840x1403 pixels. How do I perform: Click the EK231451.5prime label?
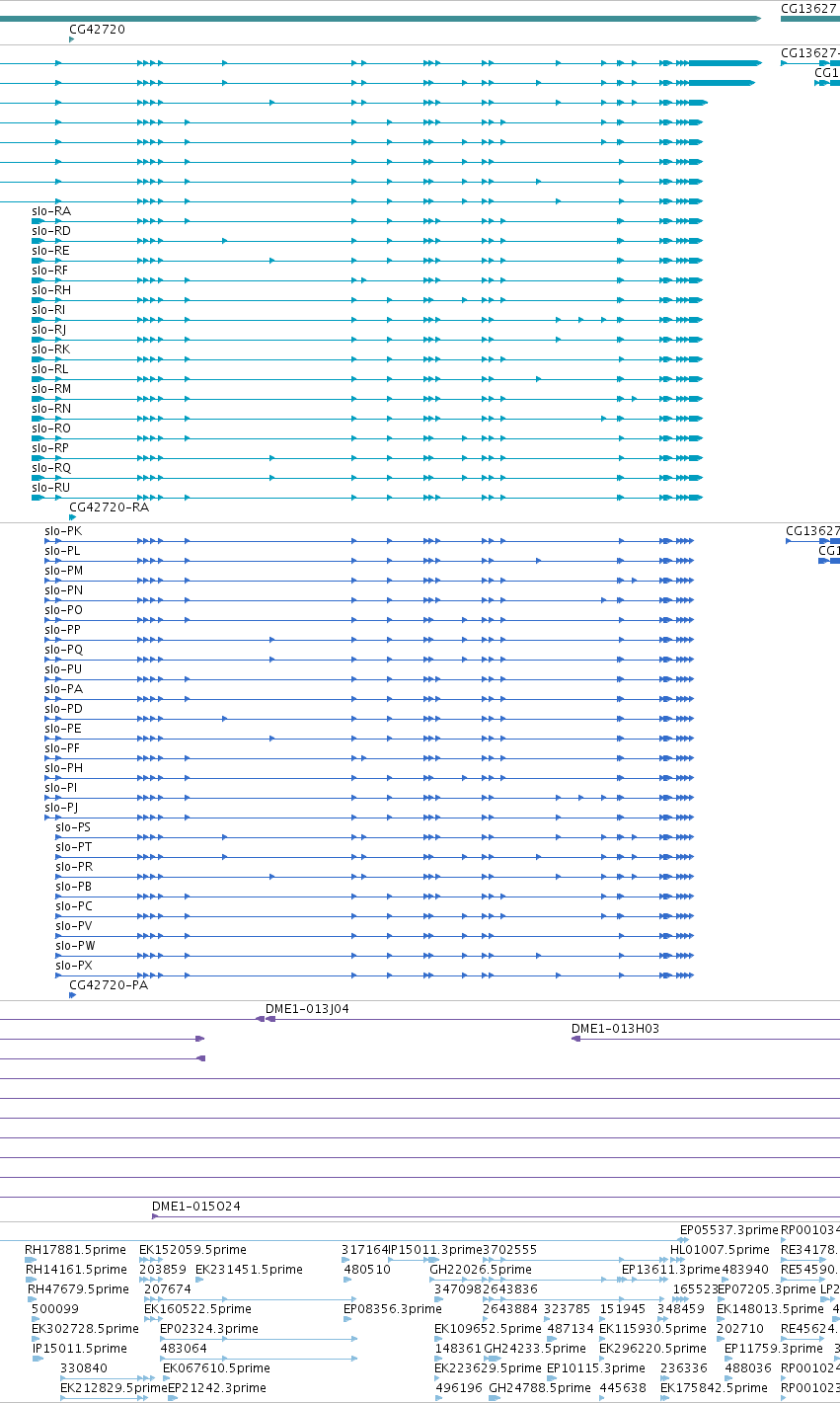[x=249, y=1270]
